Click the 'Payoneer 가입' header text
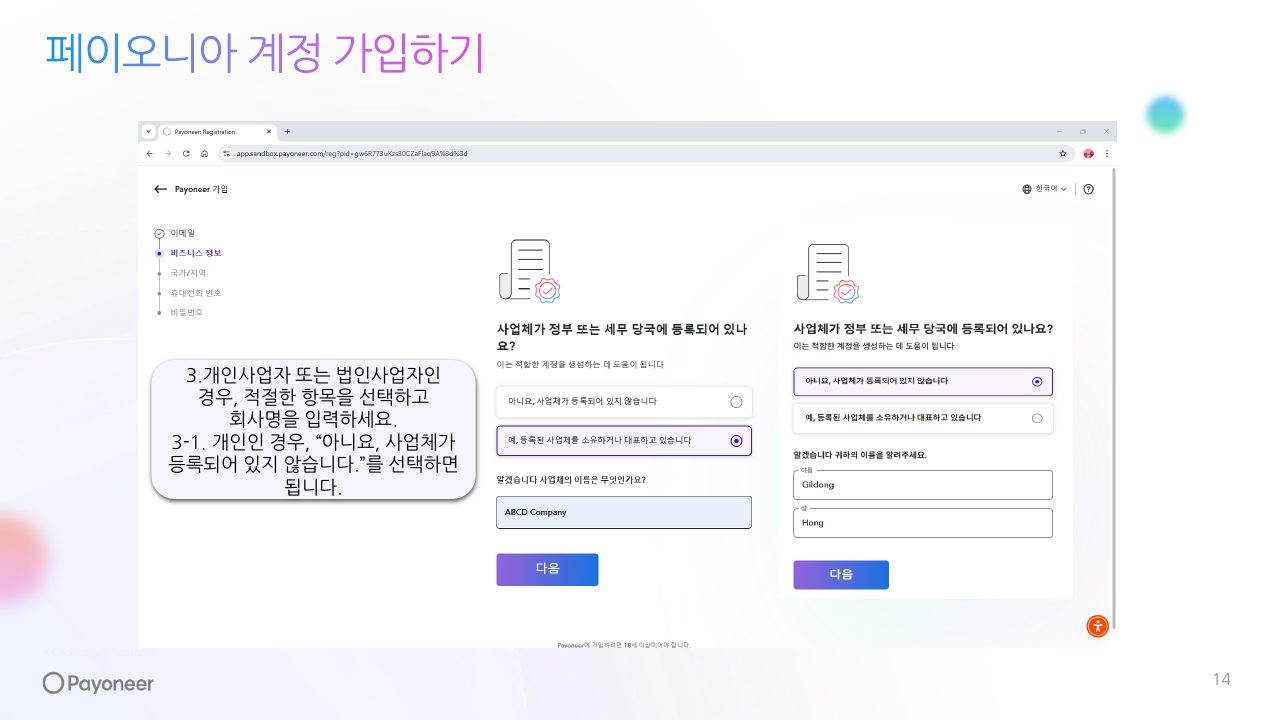This screenshot has height=720, width=1280. [x=201, y=189]
